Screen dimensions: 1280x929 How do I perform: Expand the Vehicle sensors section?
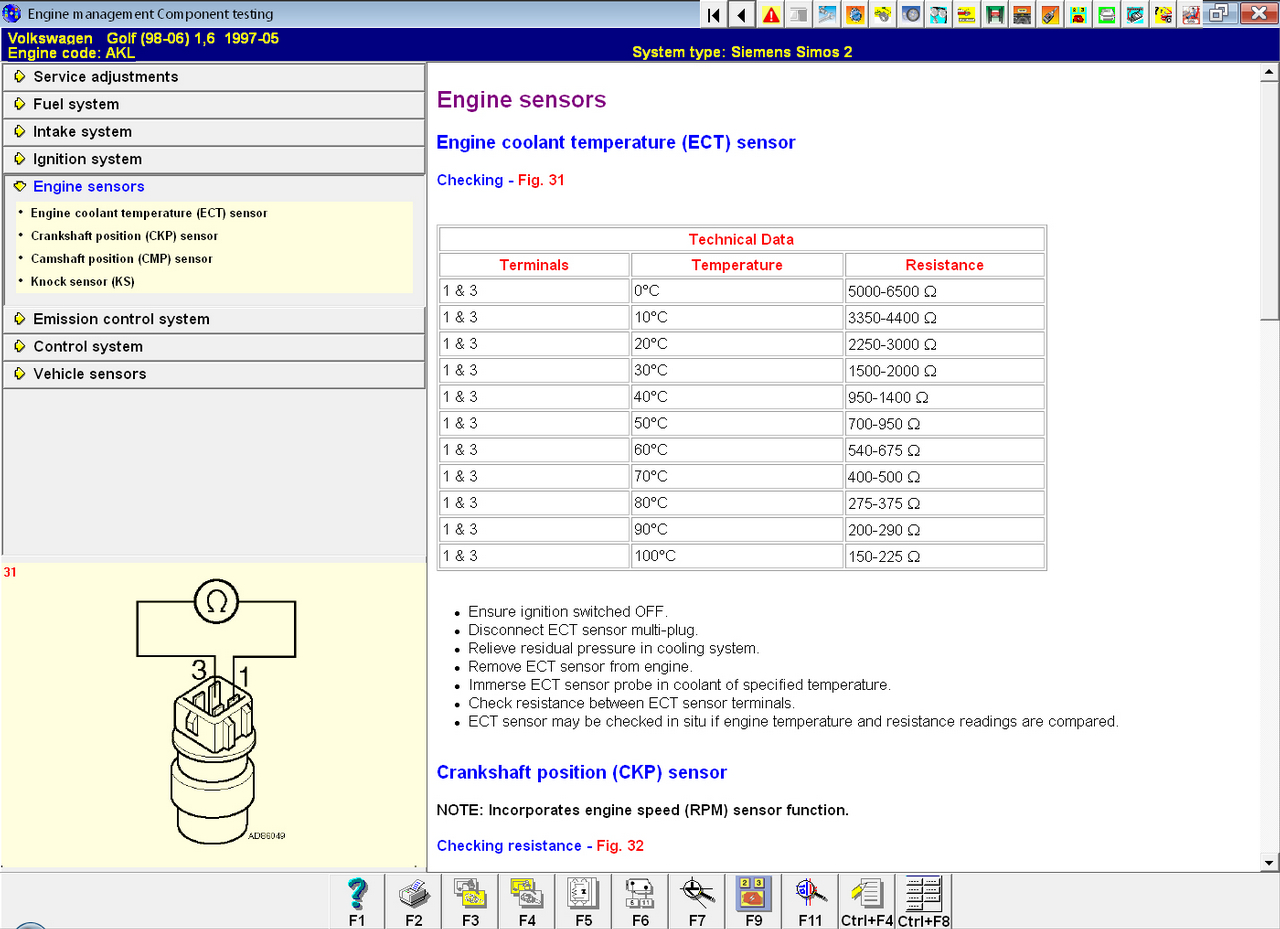(89, 374)
